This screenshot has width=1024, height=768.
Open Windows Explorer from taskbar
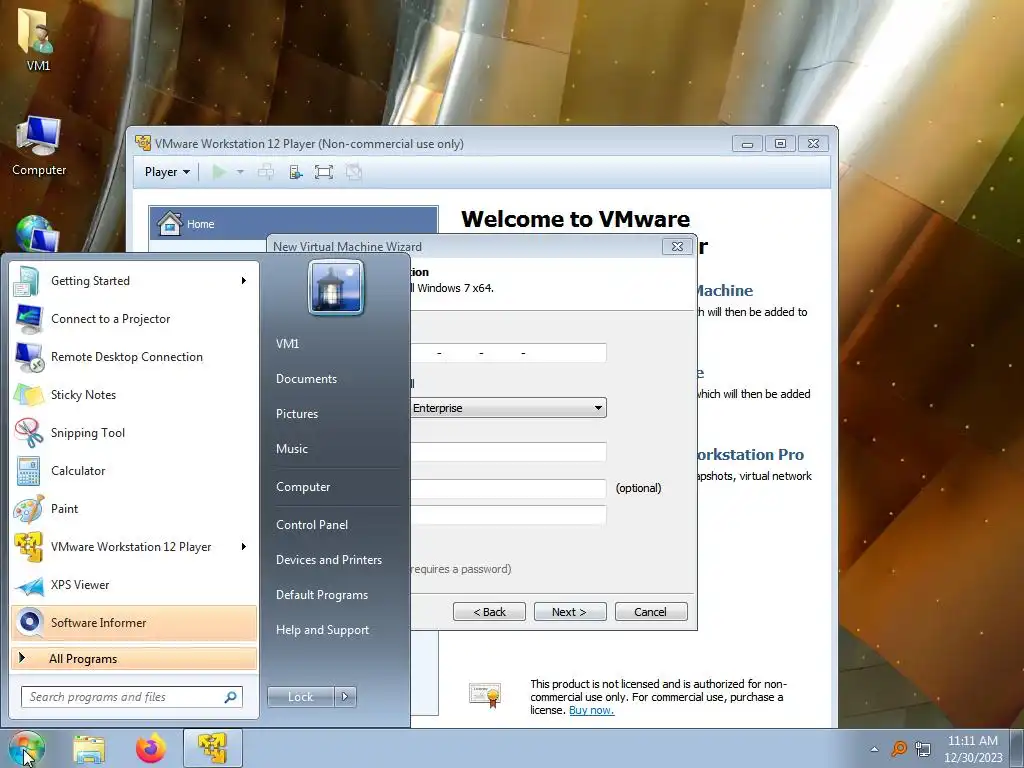coord(89,748)
